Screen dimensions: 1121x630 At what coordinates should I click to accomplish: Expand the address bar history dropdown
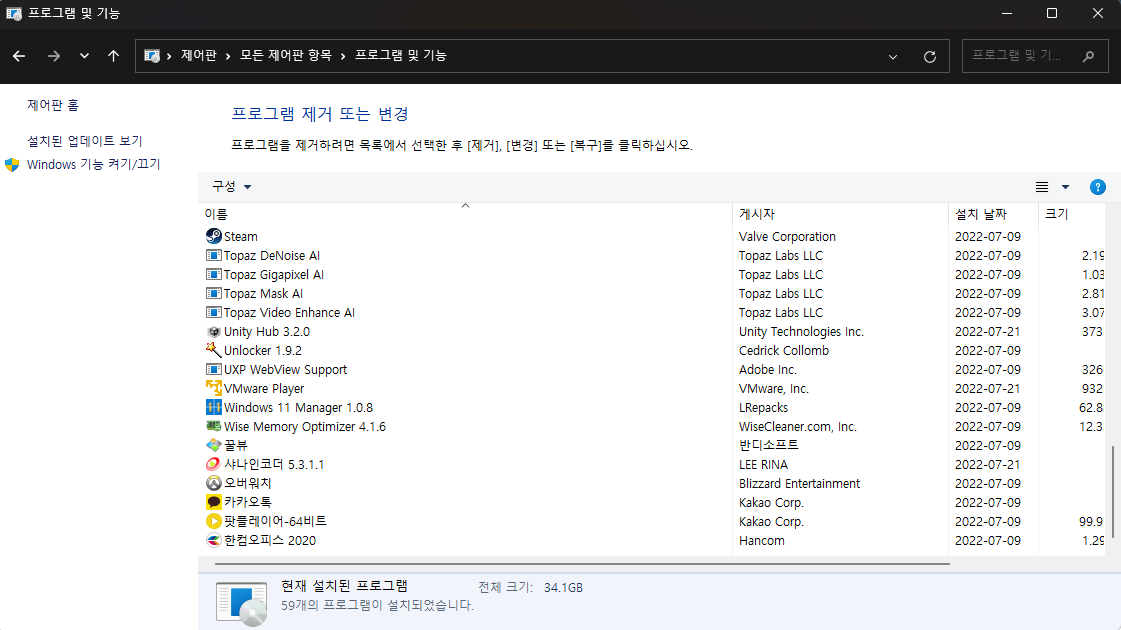click(893, 56)
